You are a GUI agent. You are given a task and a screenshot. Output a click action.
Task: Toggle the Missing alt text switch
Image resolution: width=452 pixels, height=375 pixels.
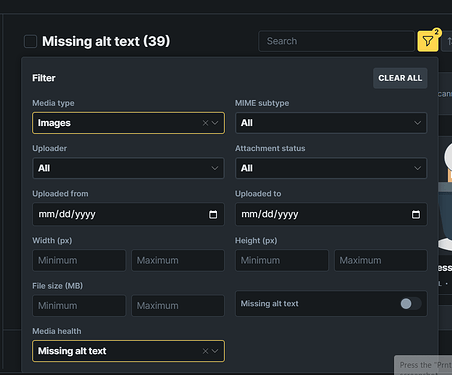[411, 304]
